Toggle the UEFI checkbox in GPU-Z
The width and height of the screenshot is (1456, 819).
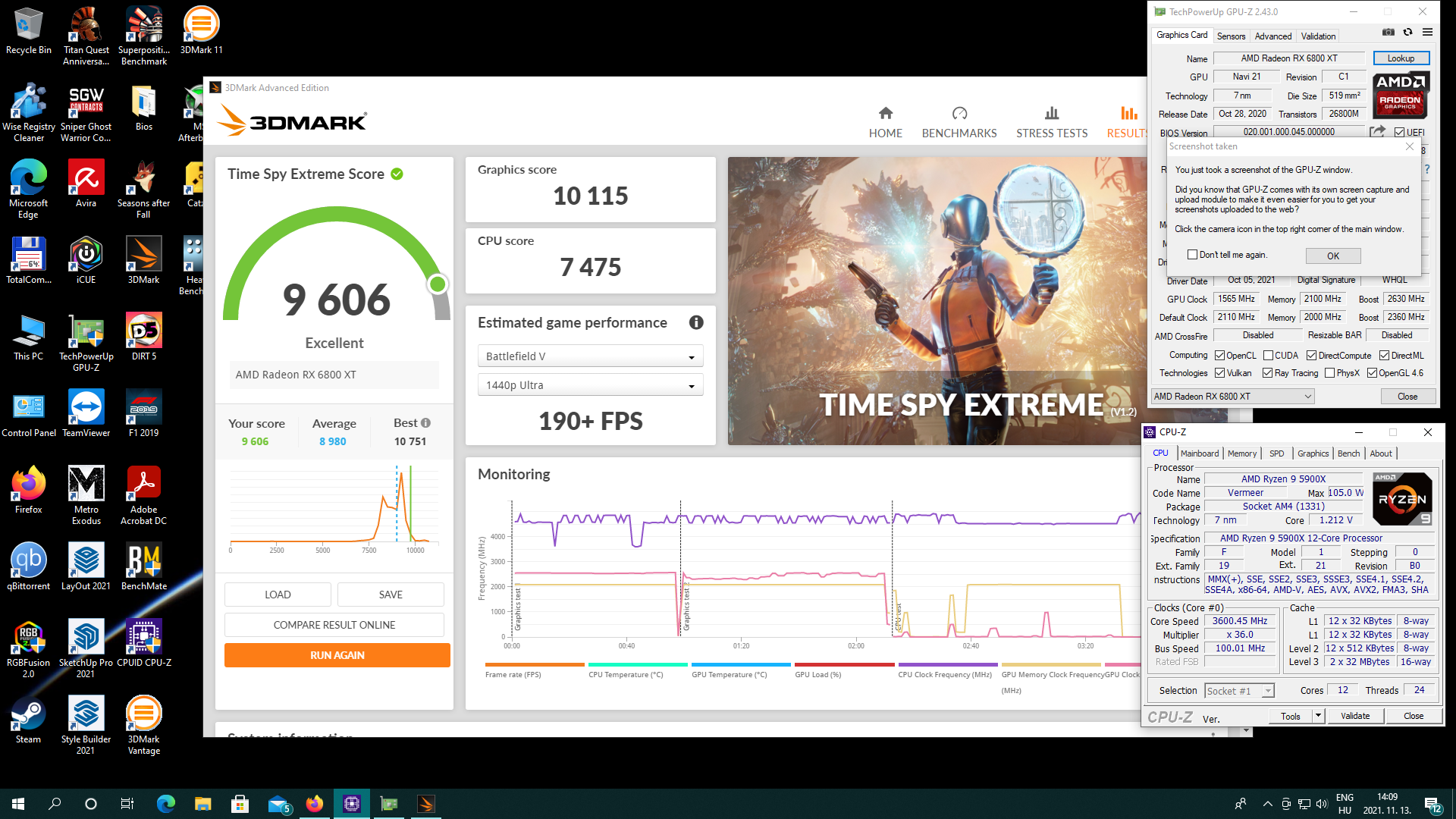click(1399, 132)
